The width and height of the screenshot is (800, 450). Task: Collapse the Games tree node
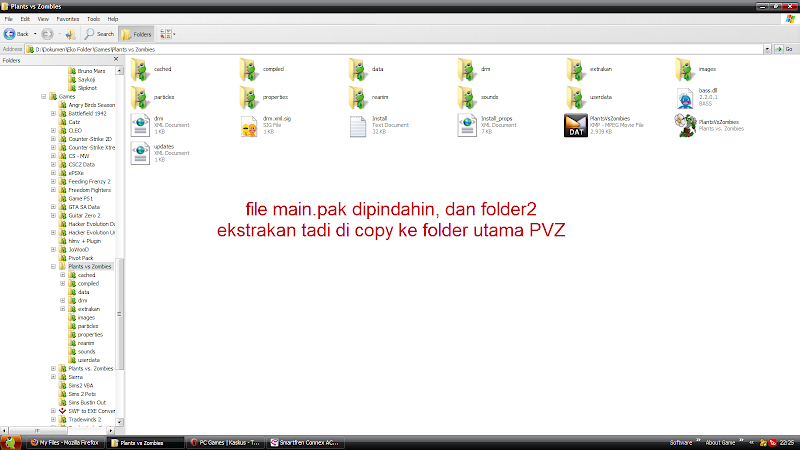(43, 96)
